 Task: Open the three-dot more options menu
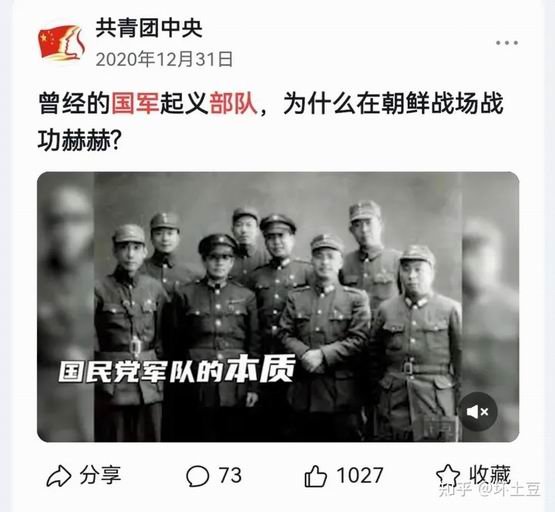[x=507, y=43]
